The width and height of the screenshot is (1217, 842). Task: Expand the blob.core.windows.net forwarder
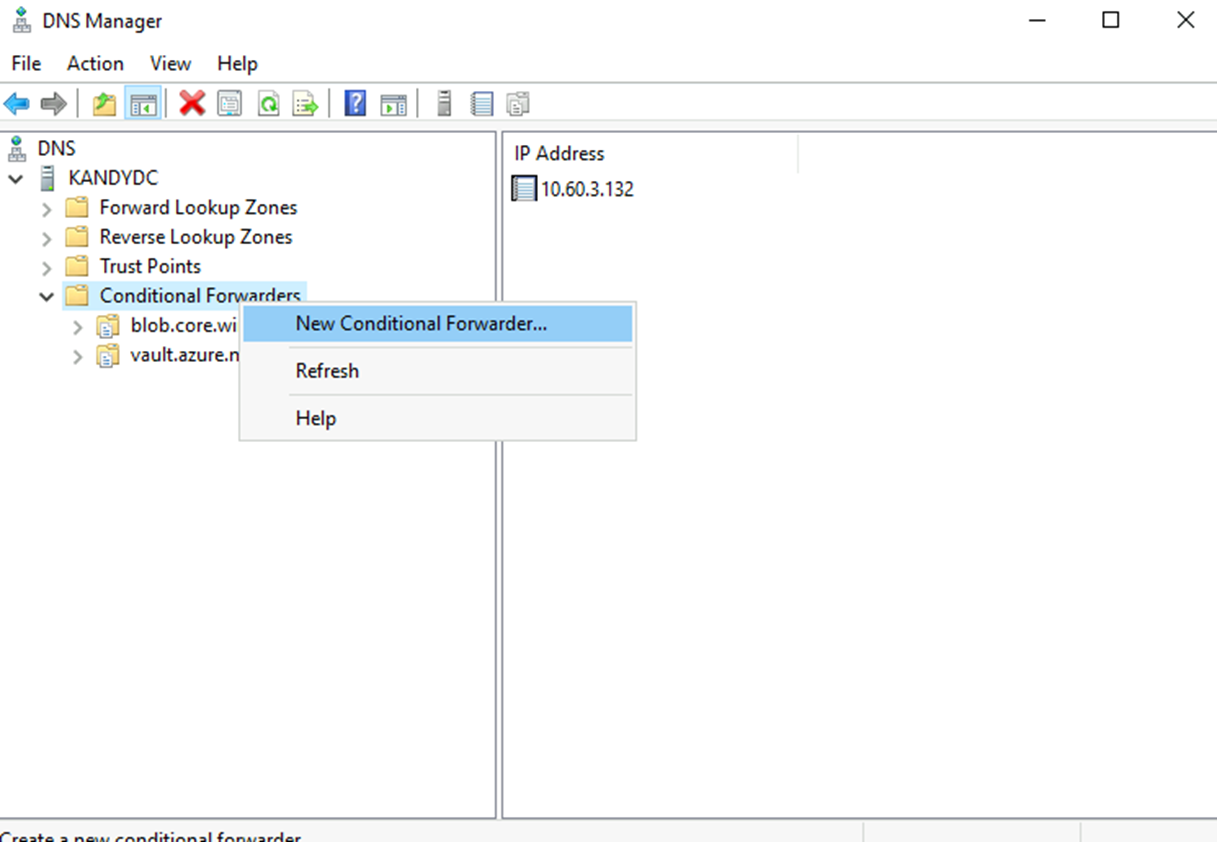pos(78,326)
